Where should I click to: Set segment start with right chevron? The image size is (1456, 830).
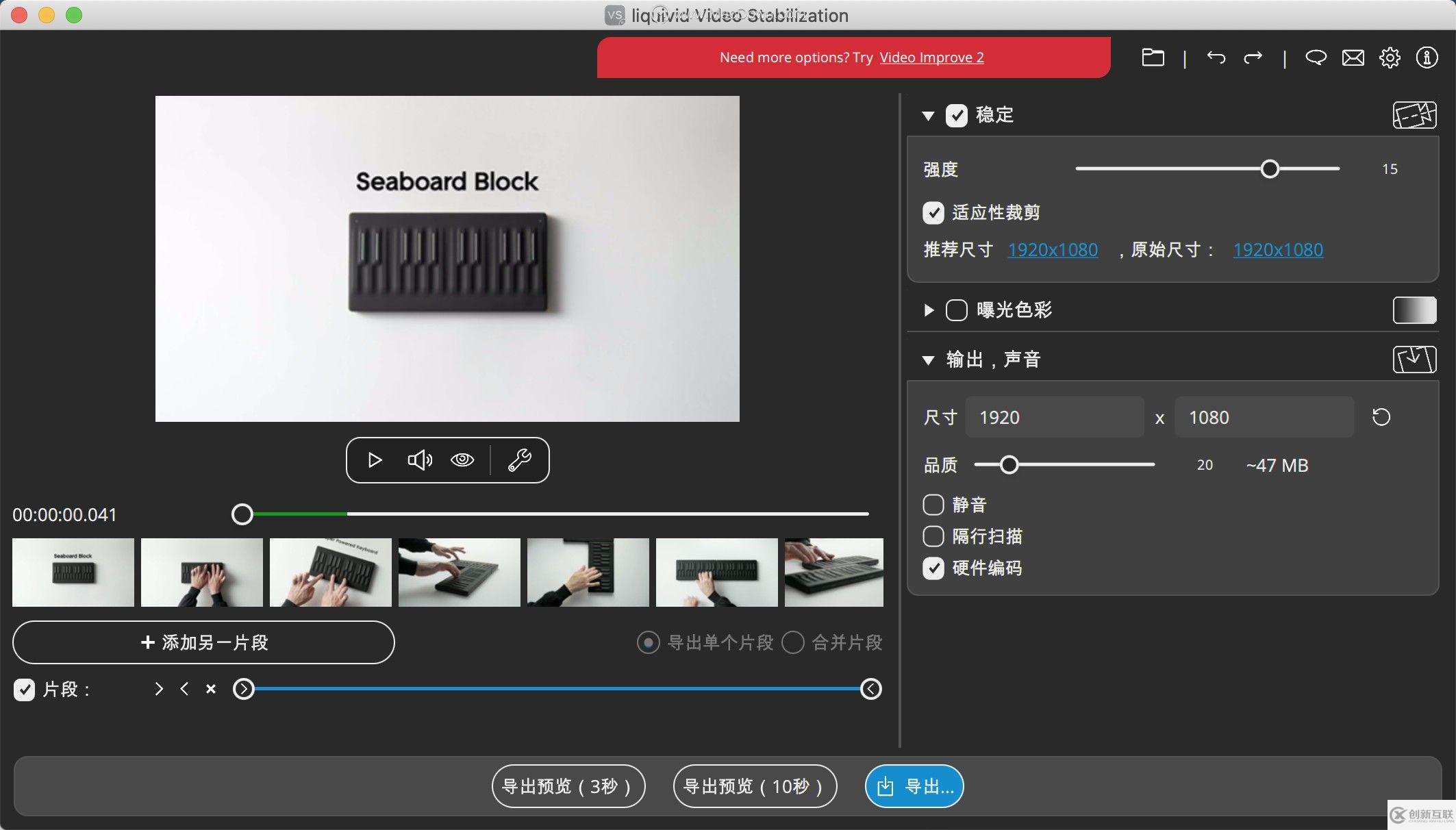point(159,689)
